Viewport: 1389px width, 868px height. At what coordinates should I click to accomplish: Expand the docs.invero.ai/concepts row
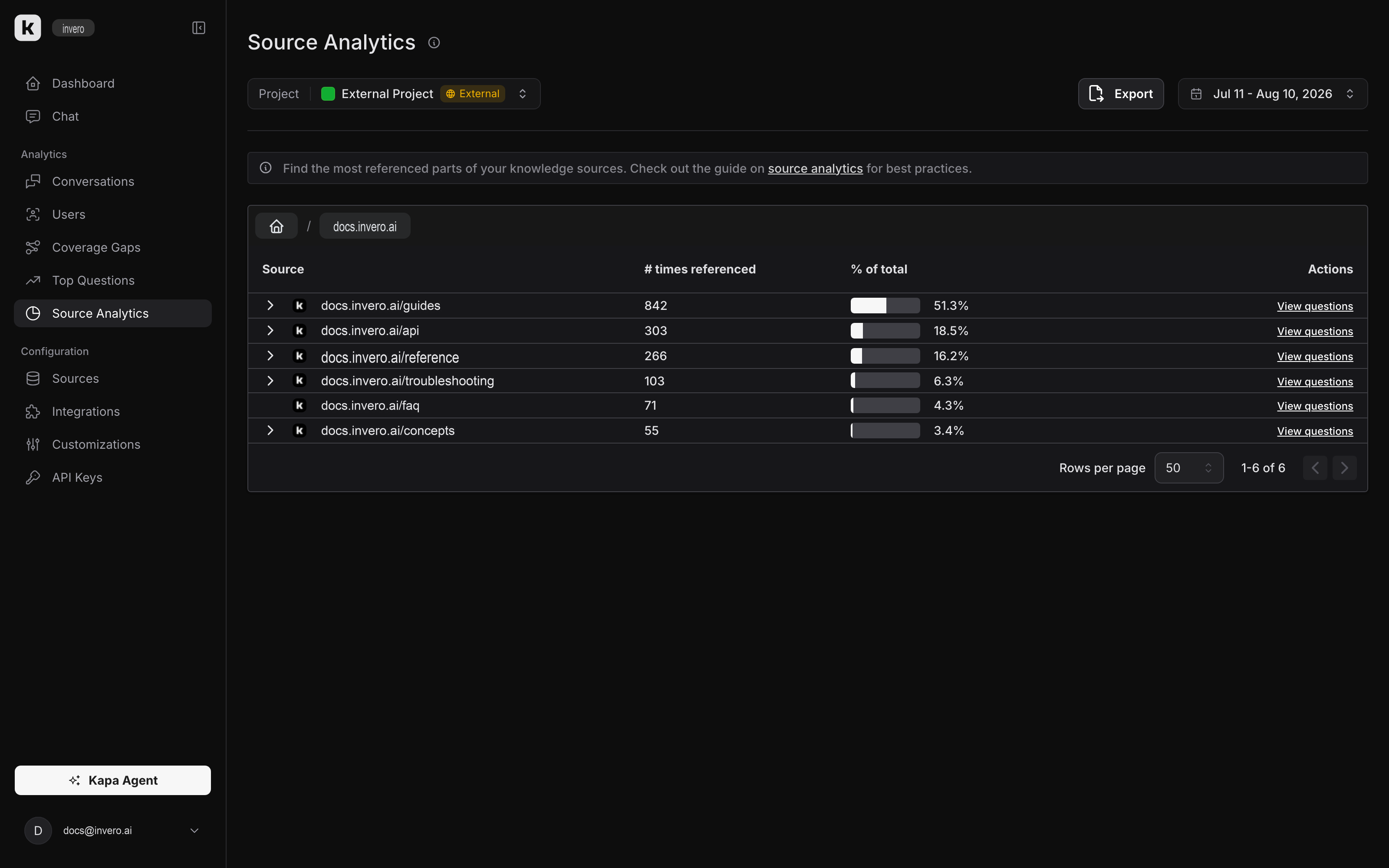(x=270, y=431)
